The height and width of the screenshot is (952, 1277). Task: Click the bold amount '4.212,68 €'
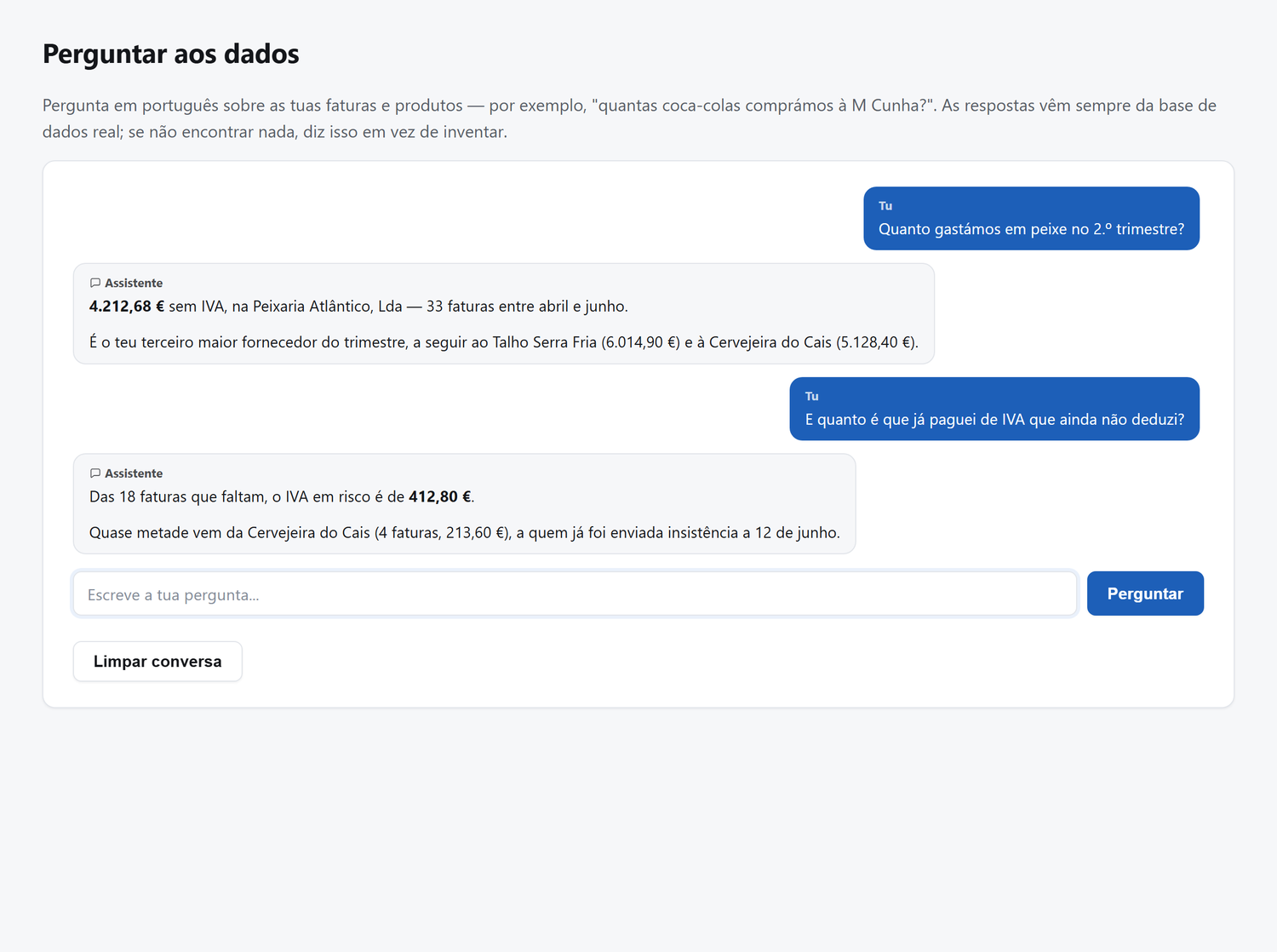[127, 307]
